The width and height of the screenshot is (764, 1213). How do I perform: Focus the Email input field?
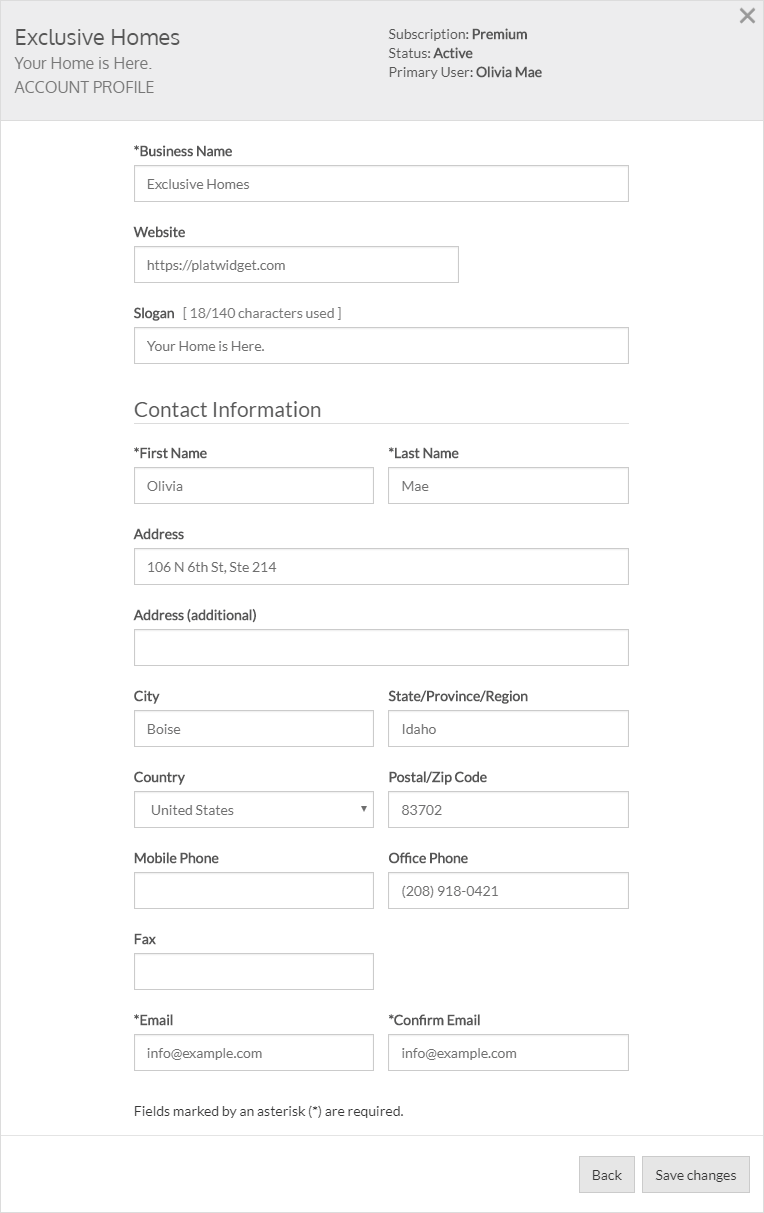click(253, 1053)
